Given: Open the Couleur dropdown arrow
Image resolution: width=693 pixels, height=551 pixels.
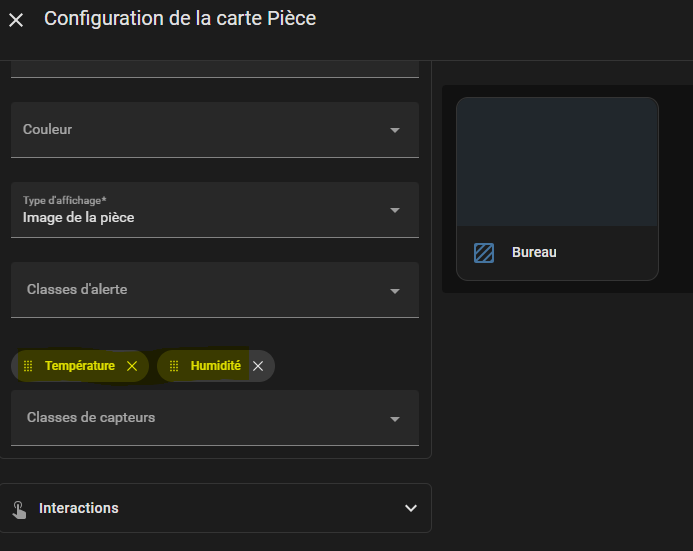Looking at the screenshot, I should pyautogui.click(x=395, y=130).
